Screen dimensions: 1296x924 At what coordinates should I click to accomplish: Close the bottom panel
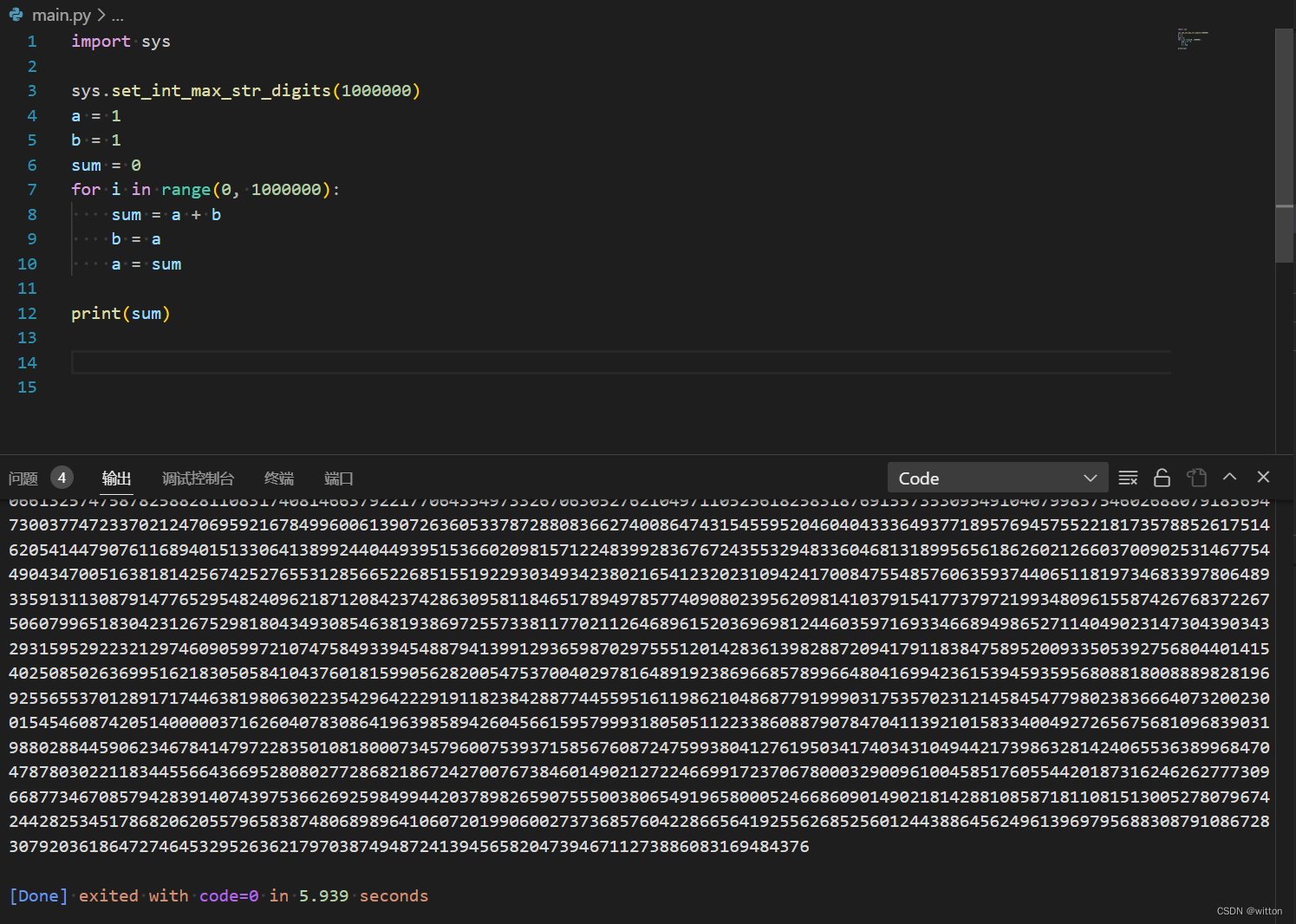tap(1263, 477)
